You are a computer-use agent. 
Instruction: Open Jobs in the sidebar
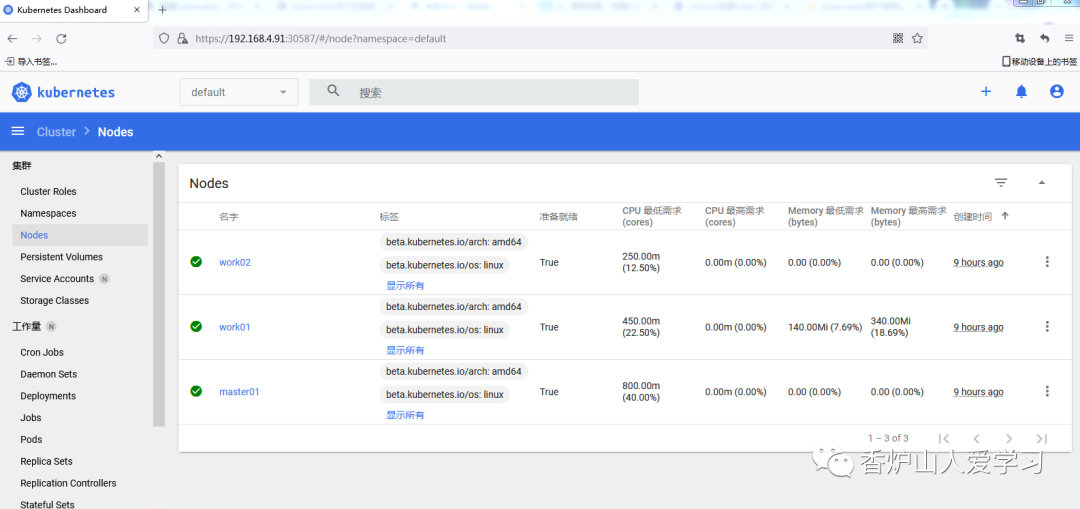[x=31, y=417]
